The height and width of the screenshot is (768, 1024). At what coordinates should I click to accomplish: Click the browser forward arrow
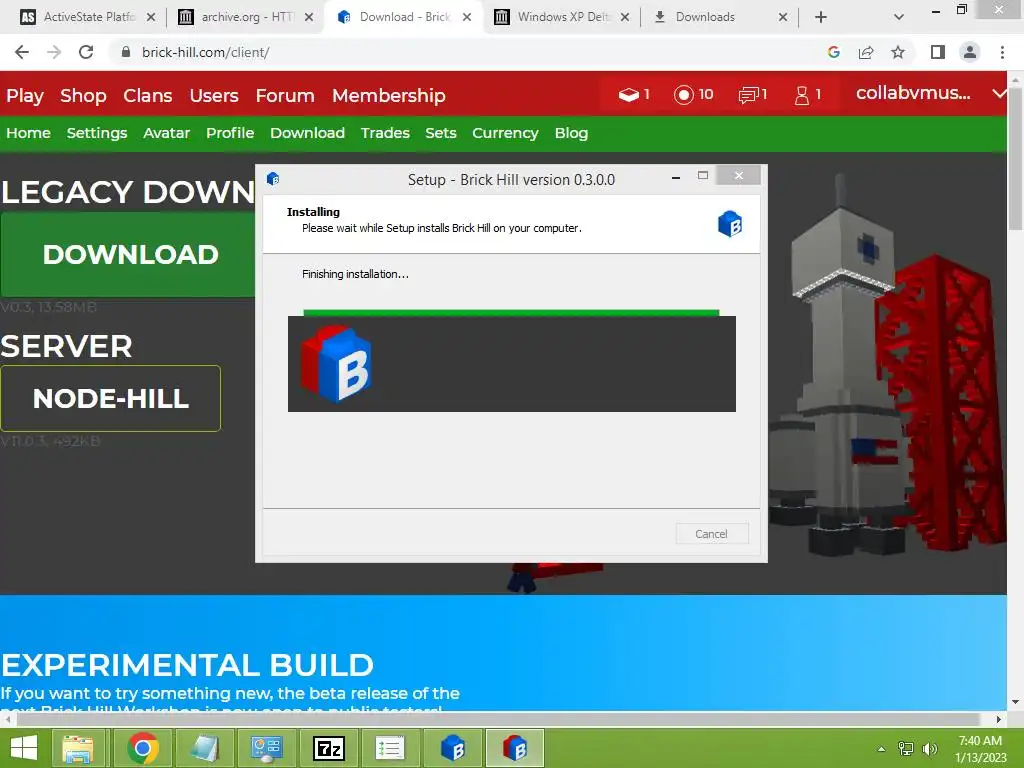coord(54,52)
